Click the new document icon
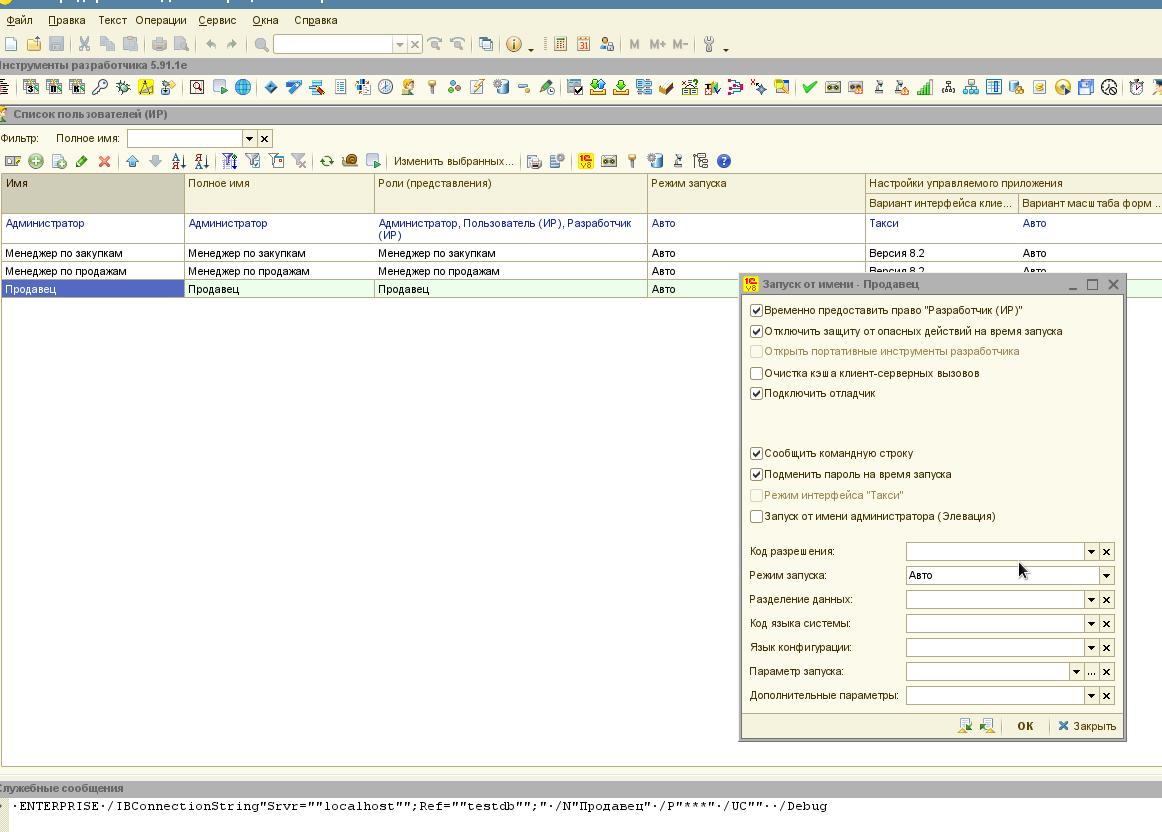This screenshot has width=1162, height=832. 11,44
